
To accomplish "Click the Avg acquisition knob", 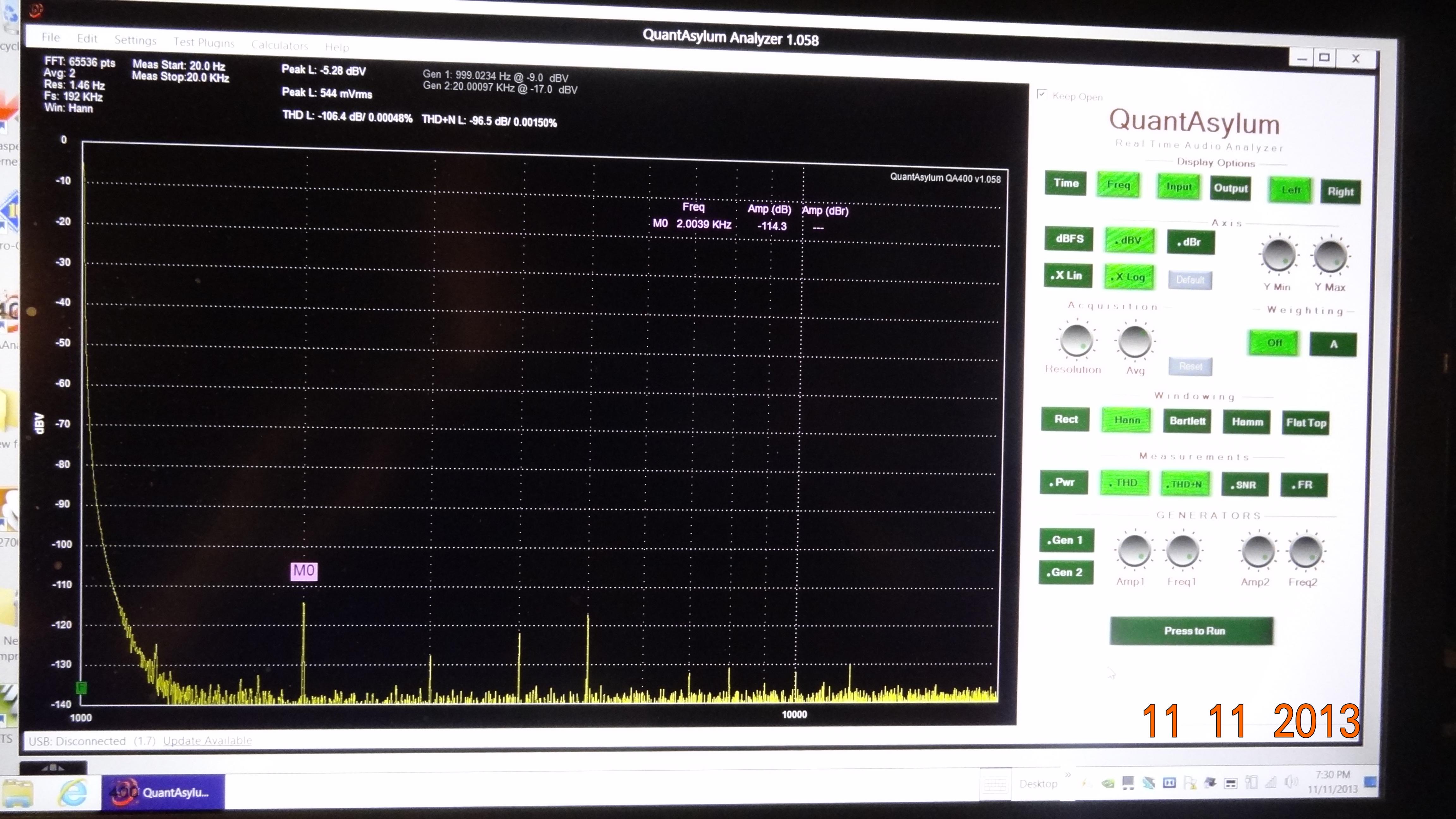I will click(x=1134, y=341).
